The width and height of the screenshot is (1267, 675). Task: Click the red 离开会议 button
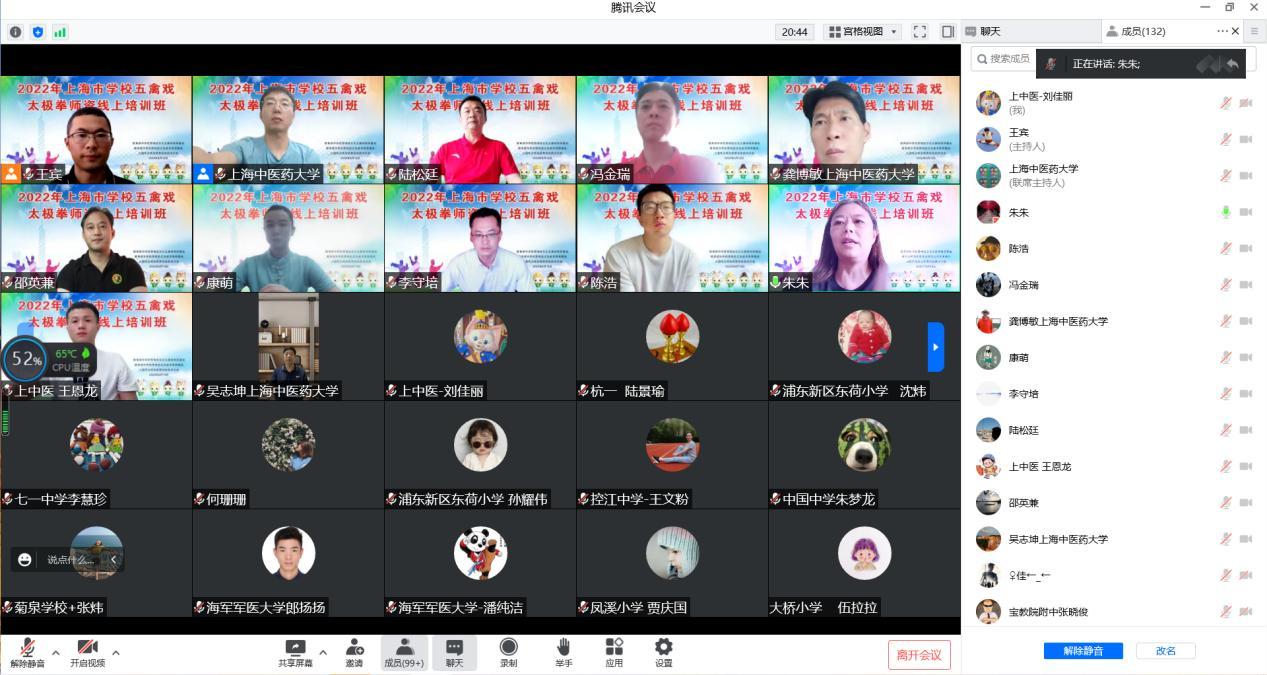pos(918,655)
